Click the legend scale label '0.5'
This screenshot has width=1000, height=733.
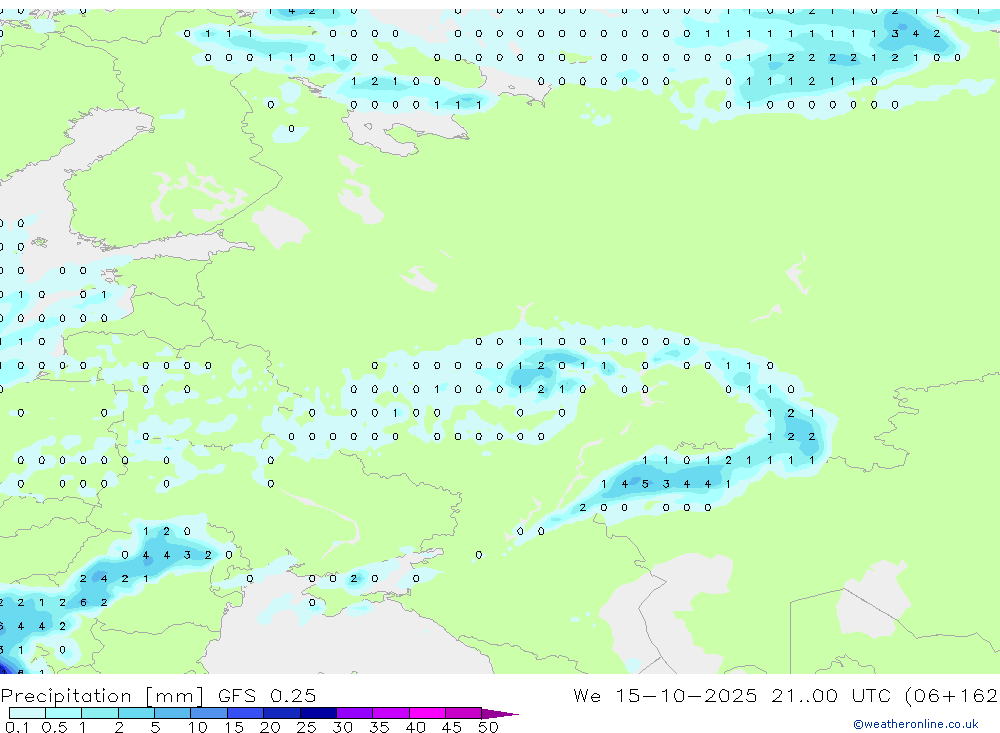[x=54, y=727]
